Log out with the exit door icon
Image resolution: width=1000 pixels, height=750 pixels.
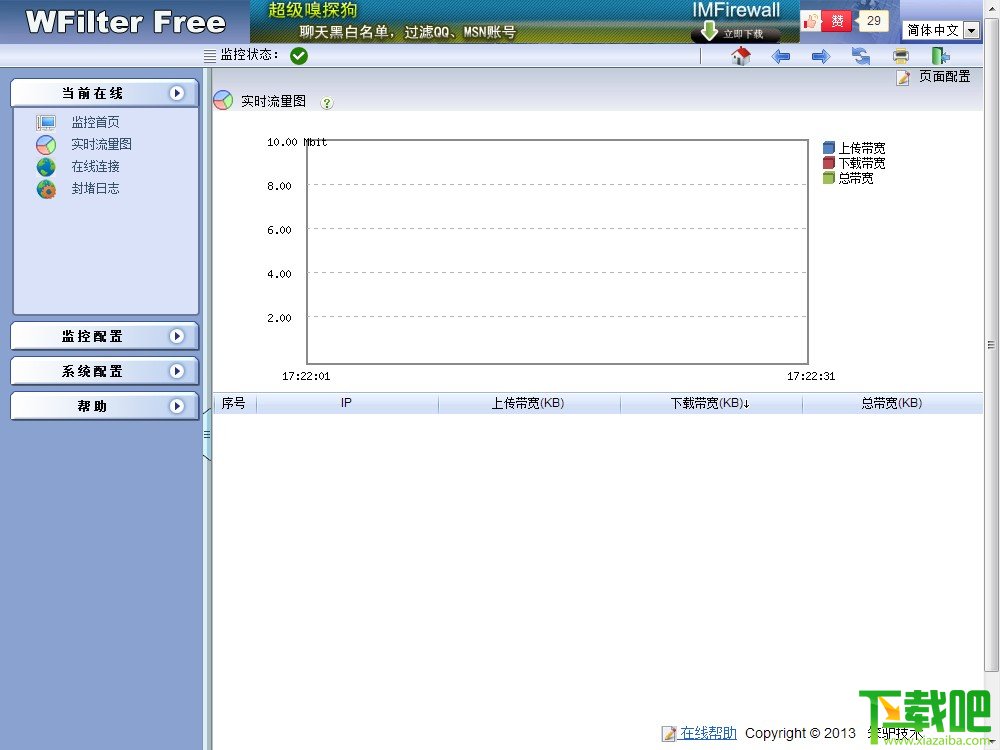[x=940, y=56]
